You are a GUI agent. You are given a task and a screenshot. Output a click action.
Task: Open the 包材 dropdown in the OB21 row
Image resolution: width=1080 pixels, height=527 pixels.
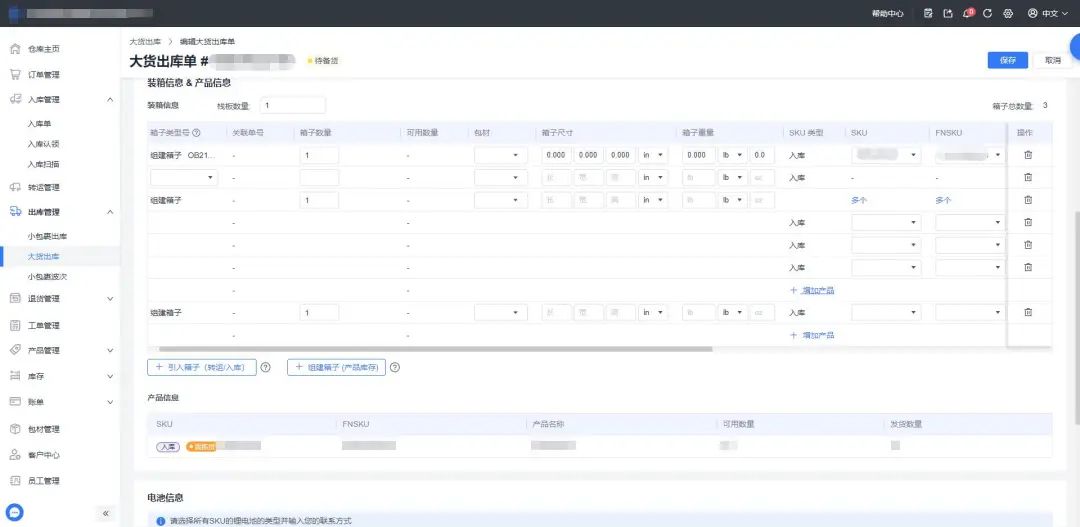pos(501,155)
